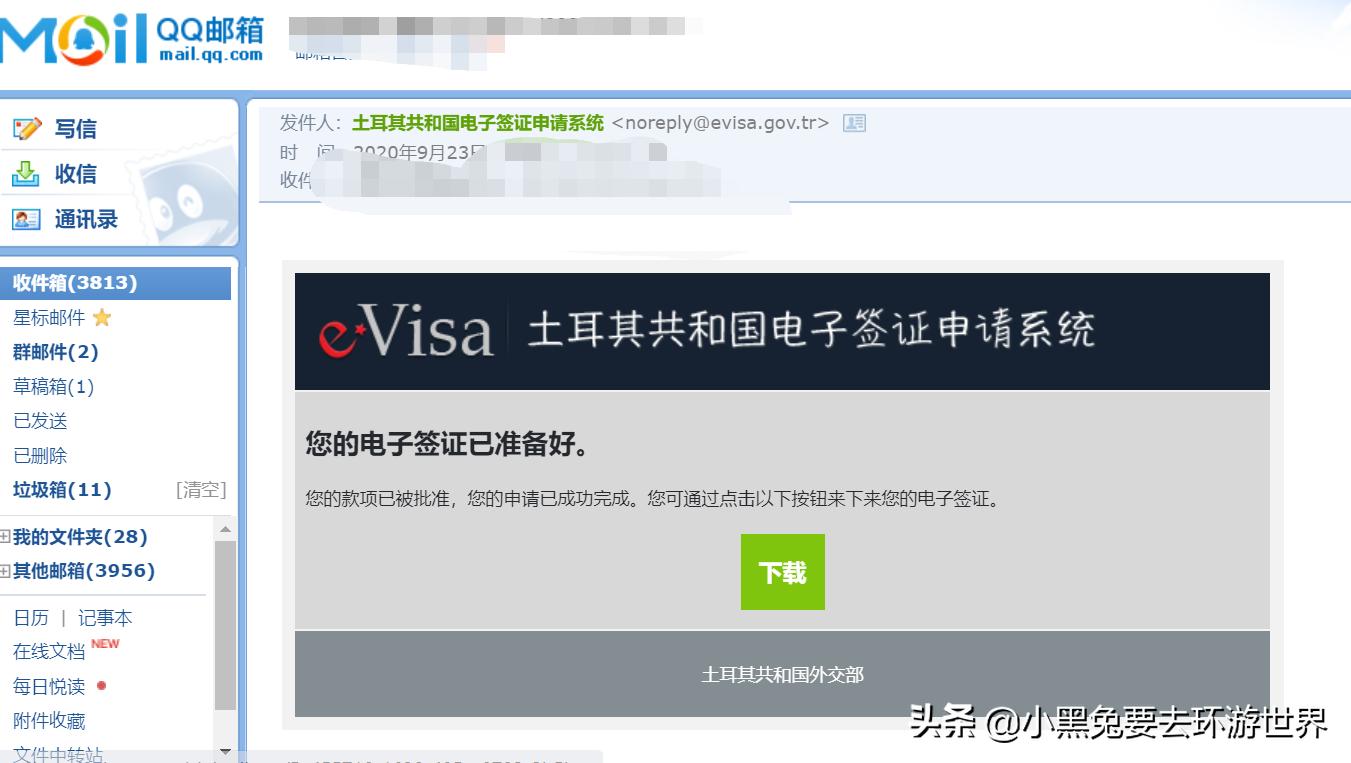Click the receive mail inbox icon
The height and width of the screenshot is (763, 1351).
(26, 174)
